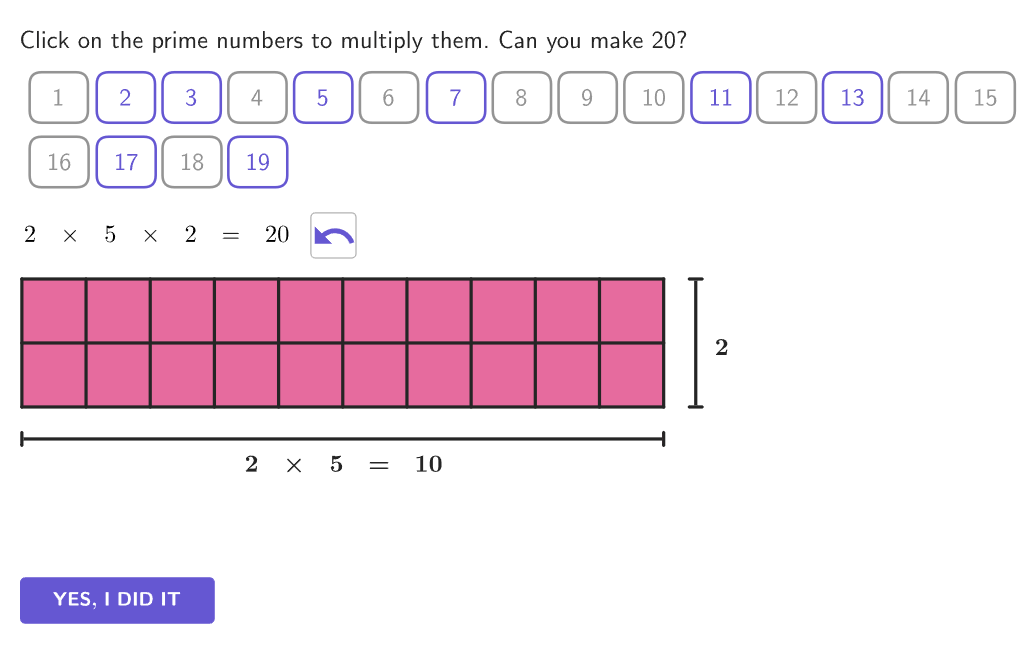The height and width of the screenshot is (645, 1032).
Task: Click the top-left pink grid square
Action: (53, 311)
